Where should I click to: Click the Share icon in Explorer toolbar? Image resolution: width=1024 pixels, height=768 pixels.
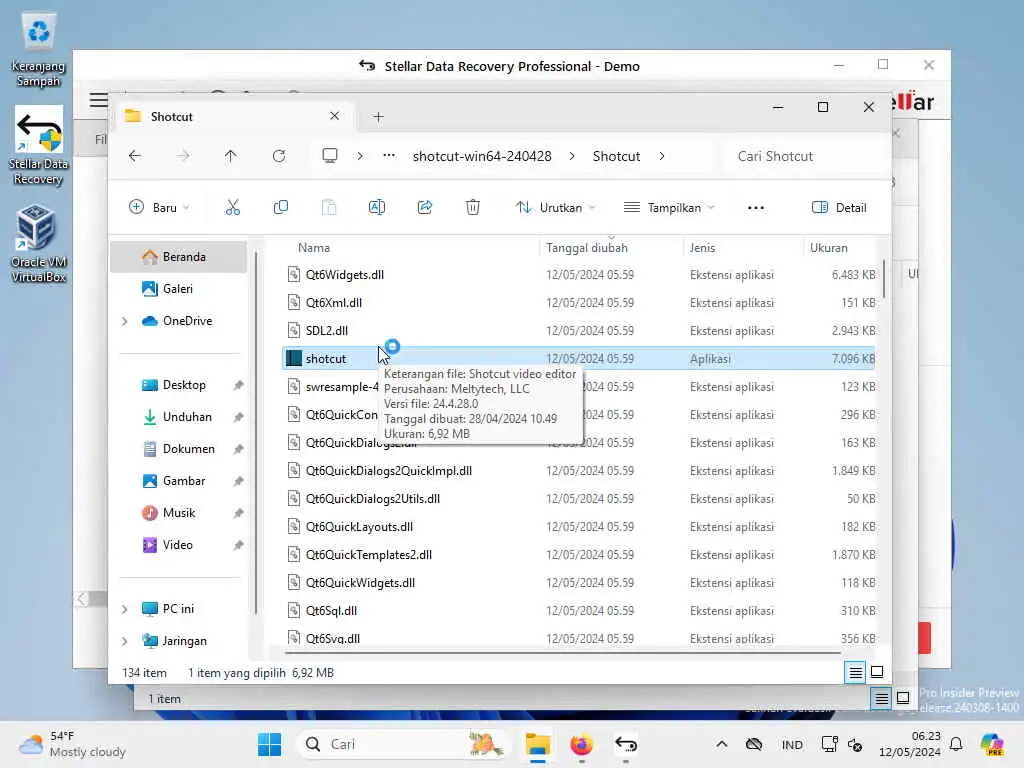click(424, 208)
